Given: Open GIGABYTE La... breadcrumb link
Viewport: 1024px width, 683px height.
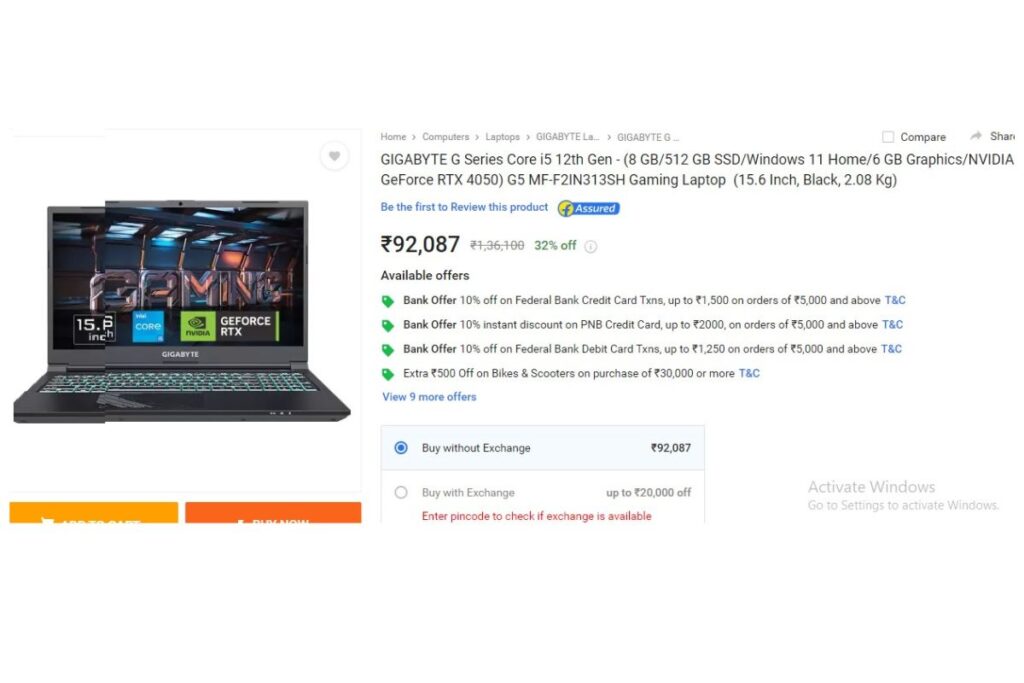Looking at the screenshot, I should point(568,136).
